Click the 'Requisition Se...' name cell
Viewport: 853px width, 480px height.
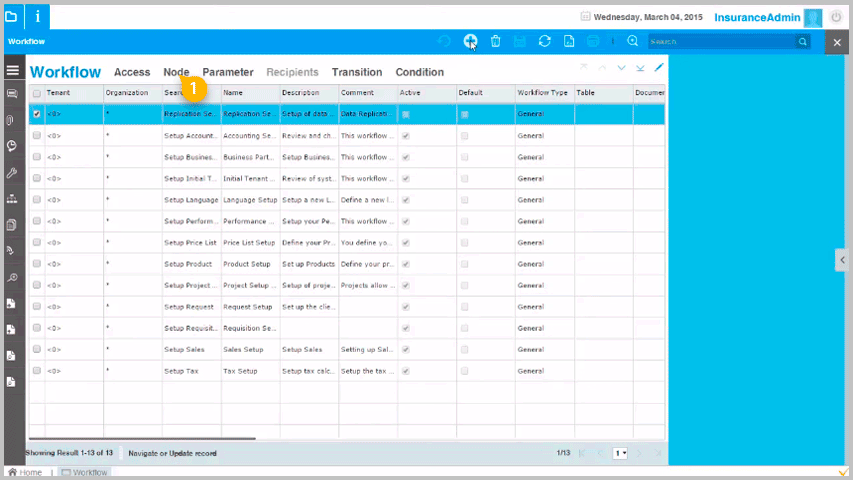250,328
